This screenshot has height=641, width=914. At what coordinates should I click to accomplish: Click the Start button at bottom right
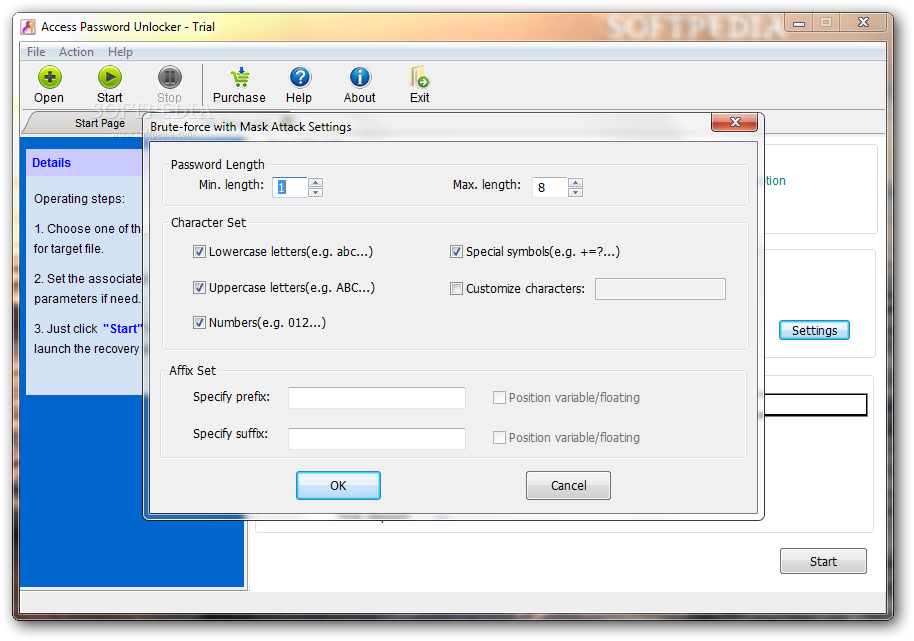click(823, 561)
